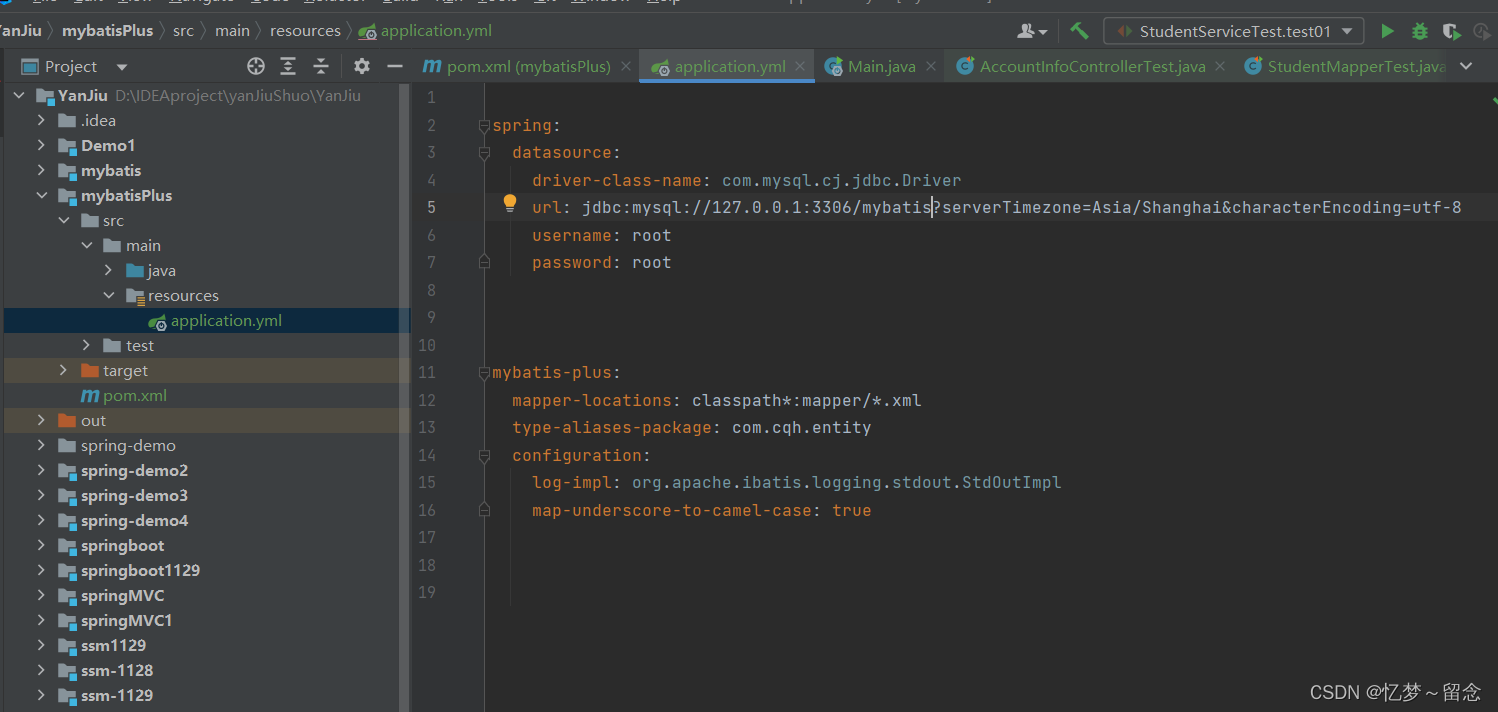The height and width of the screenshot is (712, 1498).
Task: Run tests with the coverage icon
Action: click(1451, 31)
